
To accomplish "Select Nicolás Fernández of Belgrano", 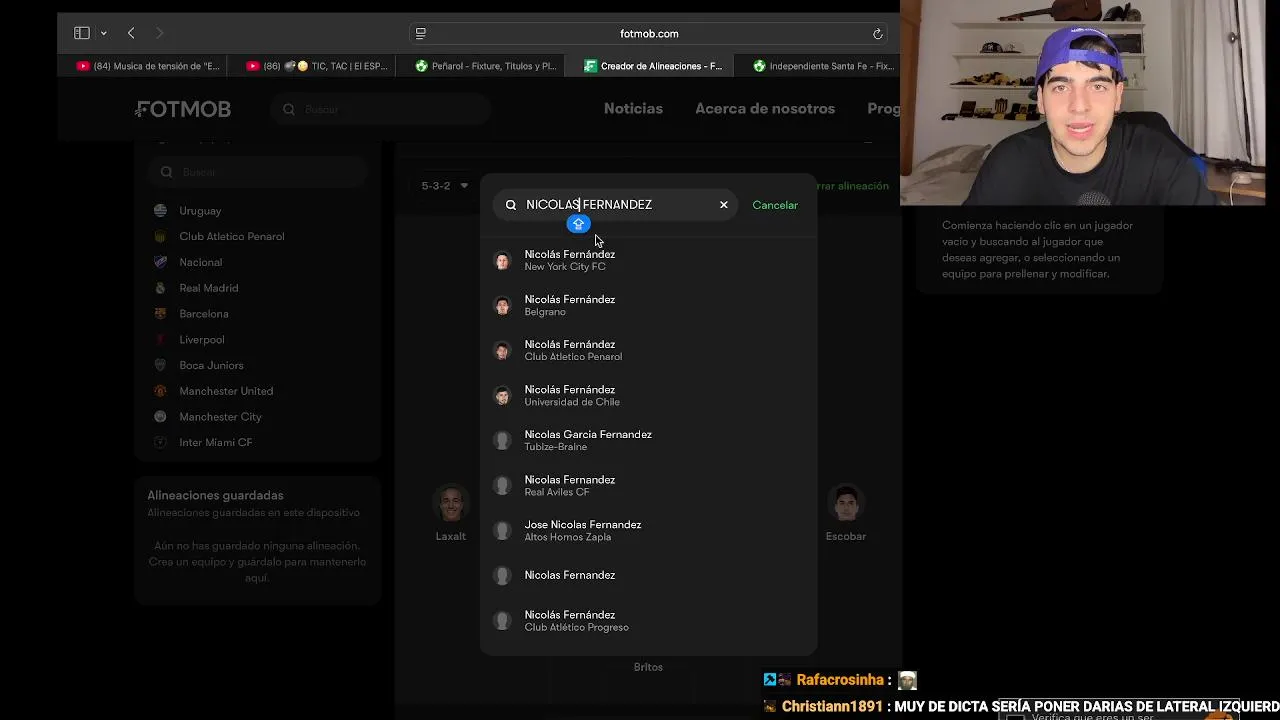I will point(648,305).
